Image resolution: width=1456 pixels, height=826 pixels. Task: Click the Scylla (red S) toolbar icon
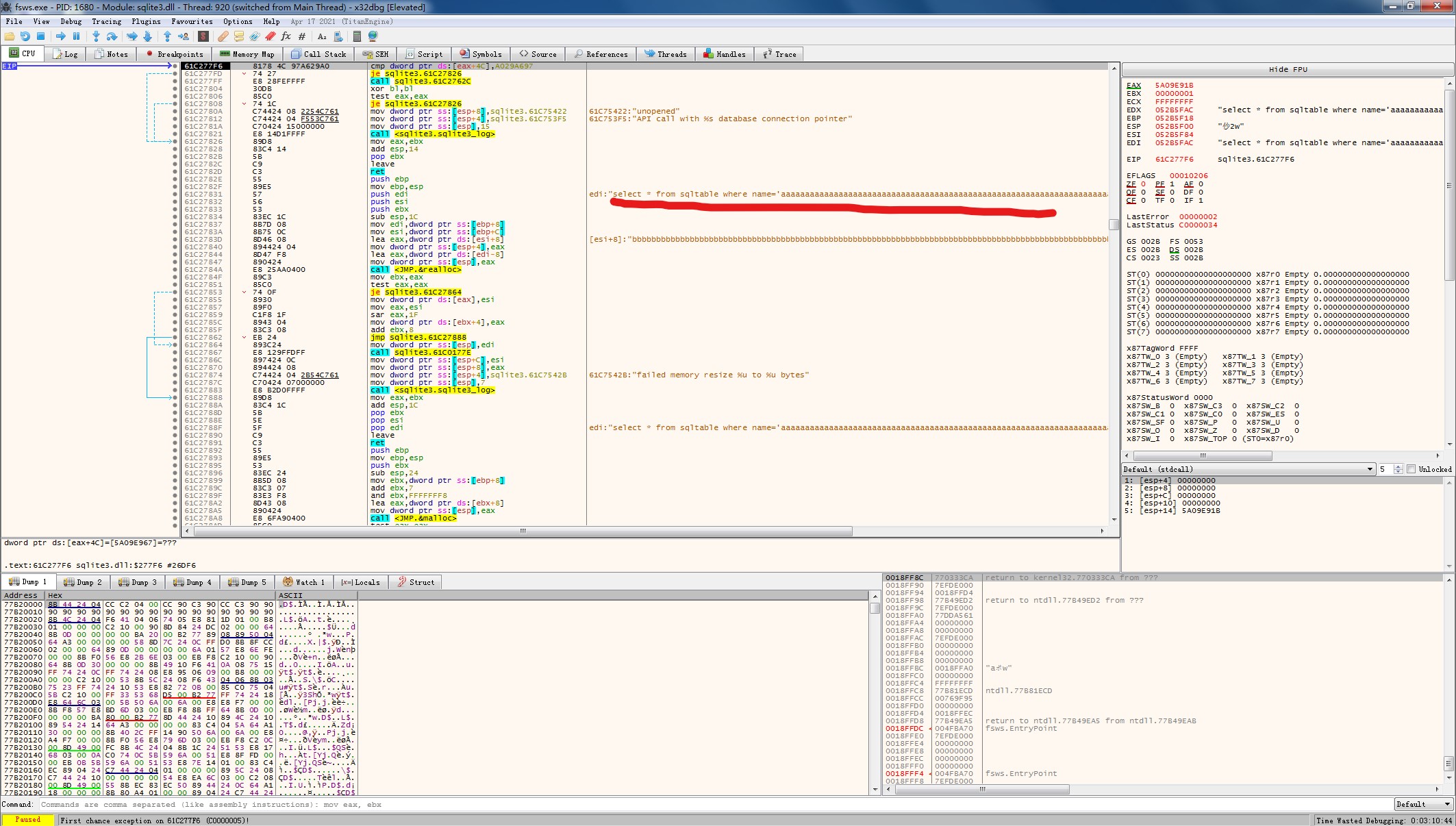point(203,36)
